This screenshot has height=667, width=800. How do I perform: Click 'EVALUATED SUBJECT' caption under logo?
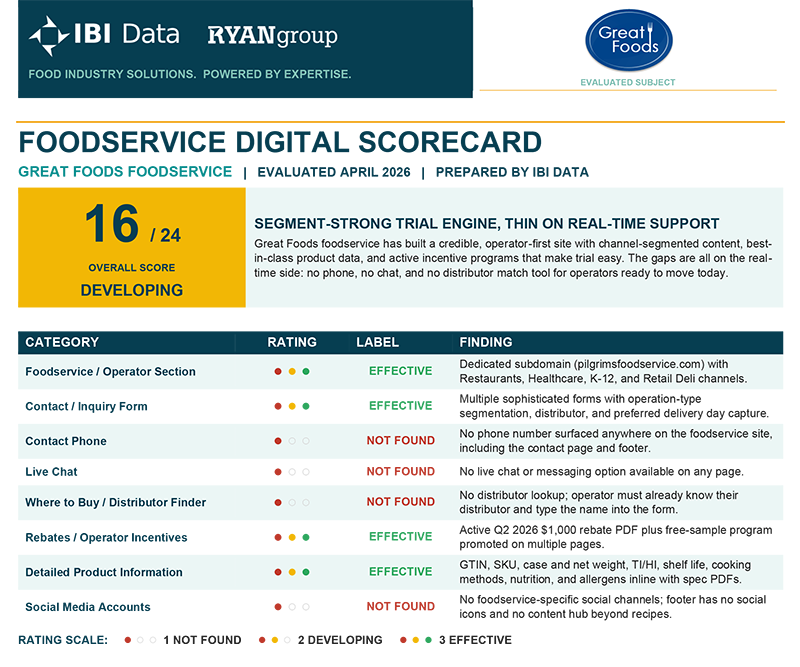[x=628, y=82]
